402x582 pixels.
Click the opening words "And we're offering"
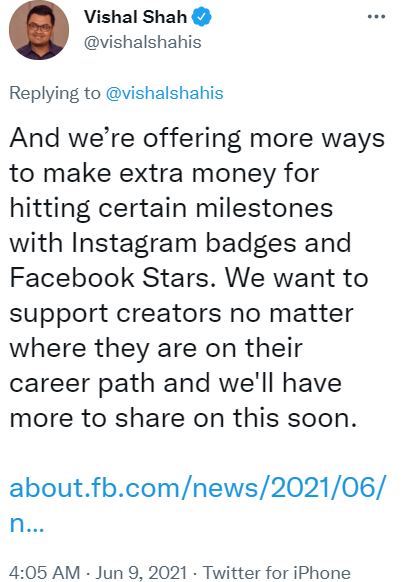125,139
